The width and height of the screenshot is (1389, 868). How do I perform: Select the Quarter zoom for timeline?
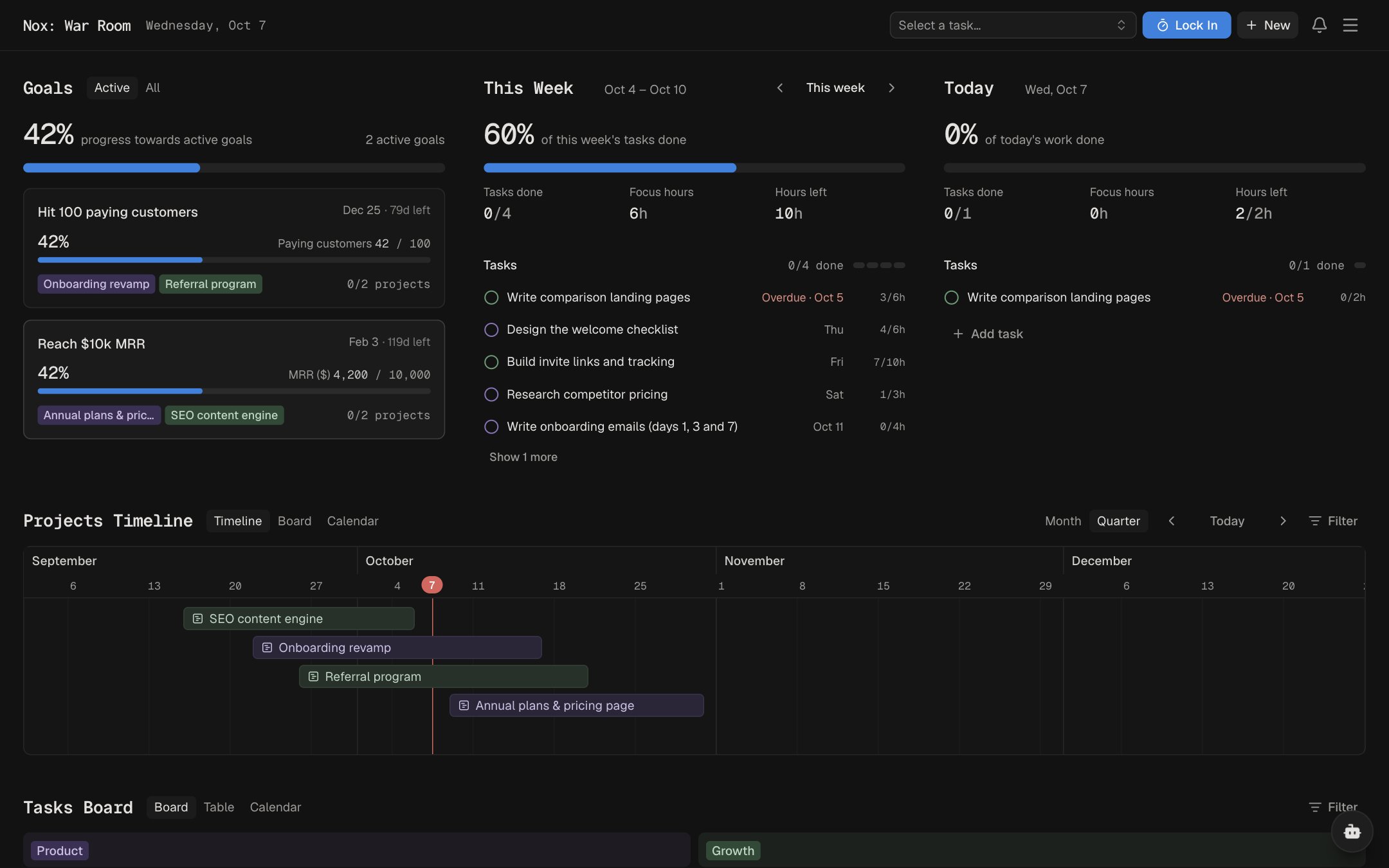[1118, 521]
